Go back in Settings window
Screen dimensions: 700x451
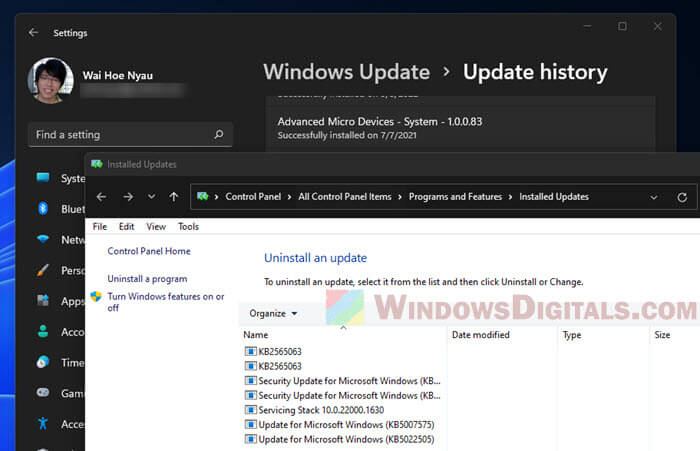33,33
